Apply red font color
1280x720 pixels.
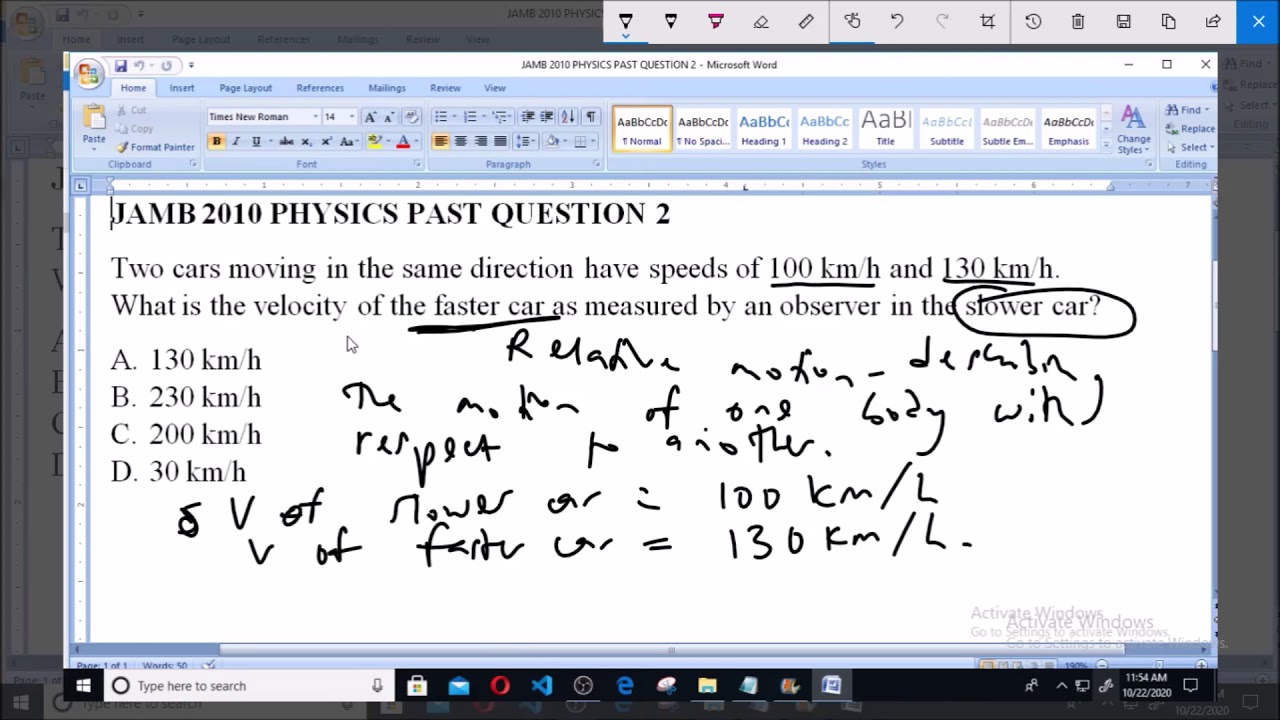403,141
